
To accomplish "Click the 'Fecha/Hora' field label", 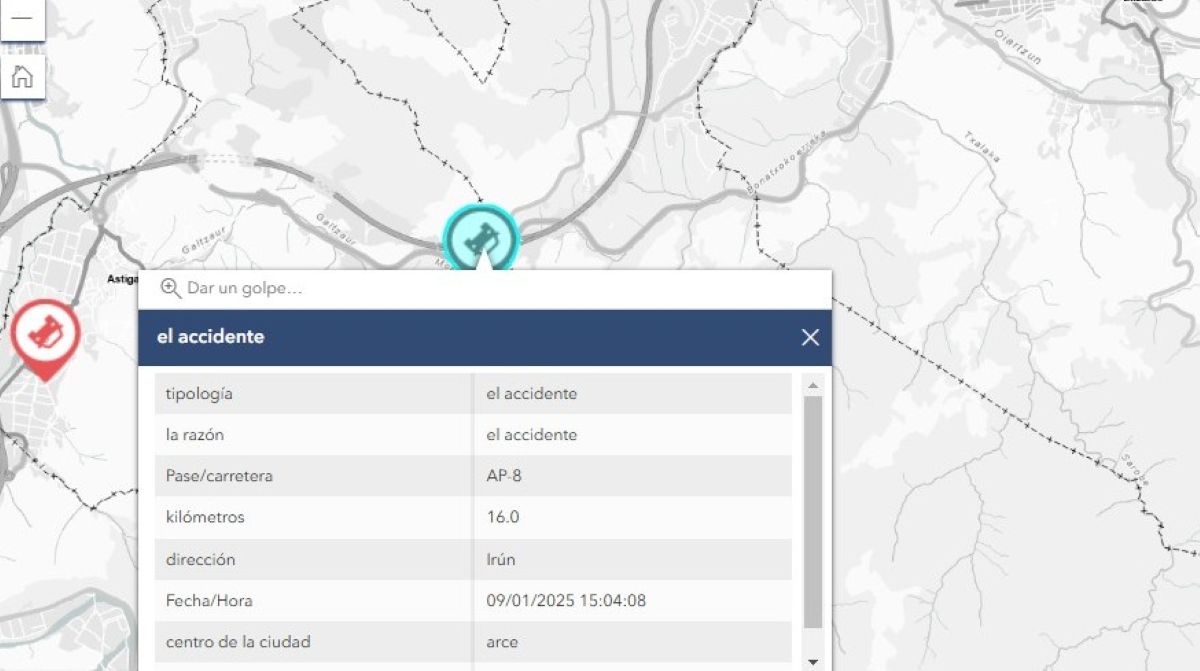I will pyautogui.click(x=209, y=600).
